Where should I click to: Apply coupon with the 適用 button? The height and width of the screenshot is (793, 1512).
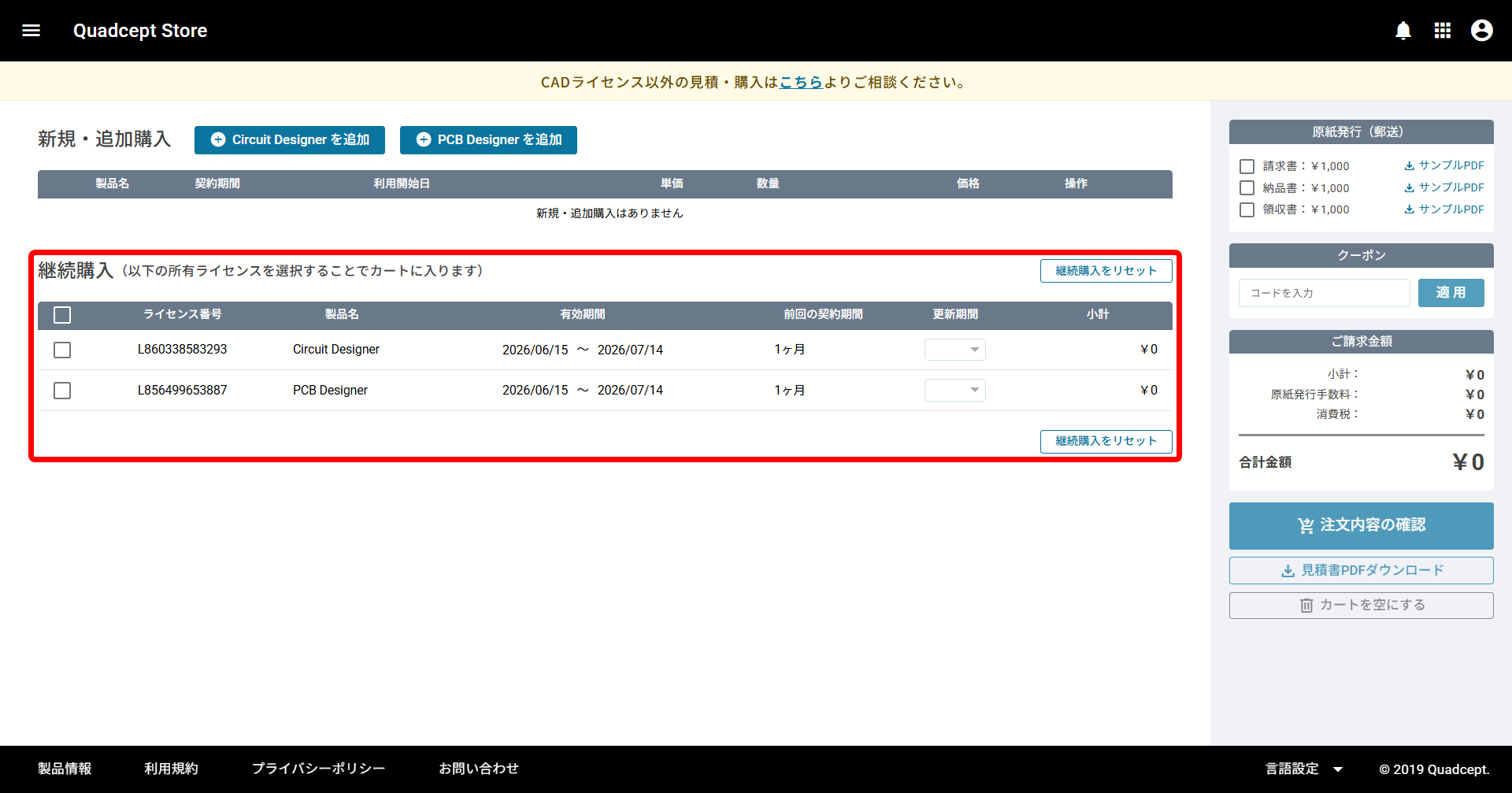(x=1451, y=293)
